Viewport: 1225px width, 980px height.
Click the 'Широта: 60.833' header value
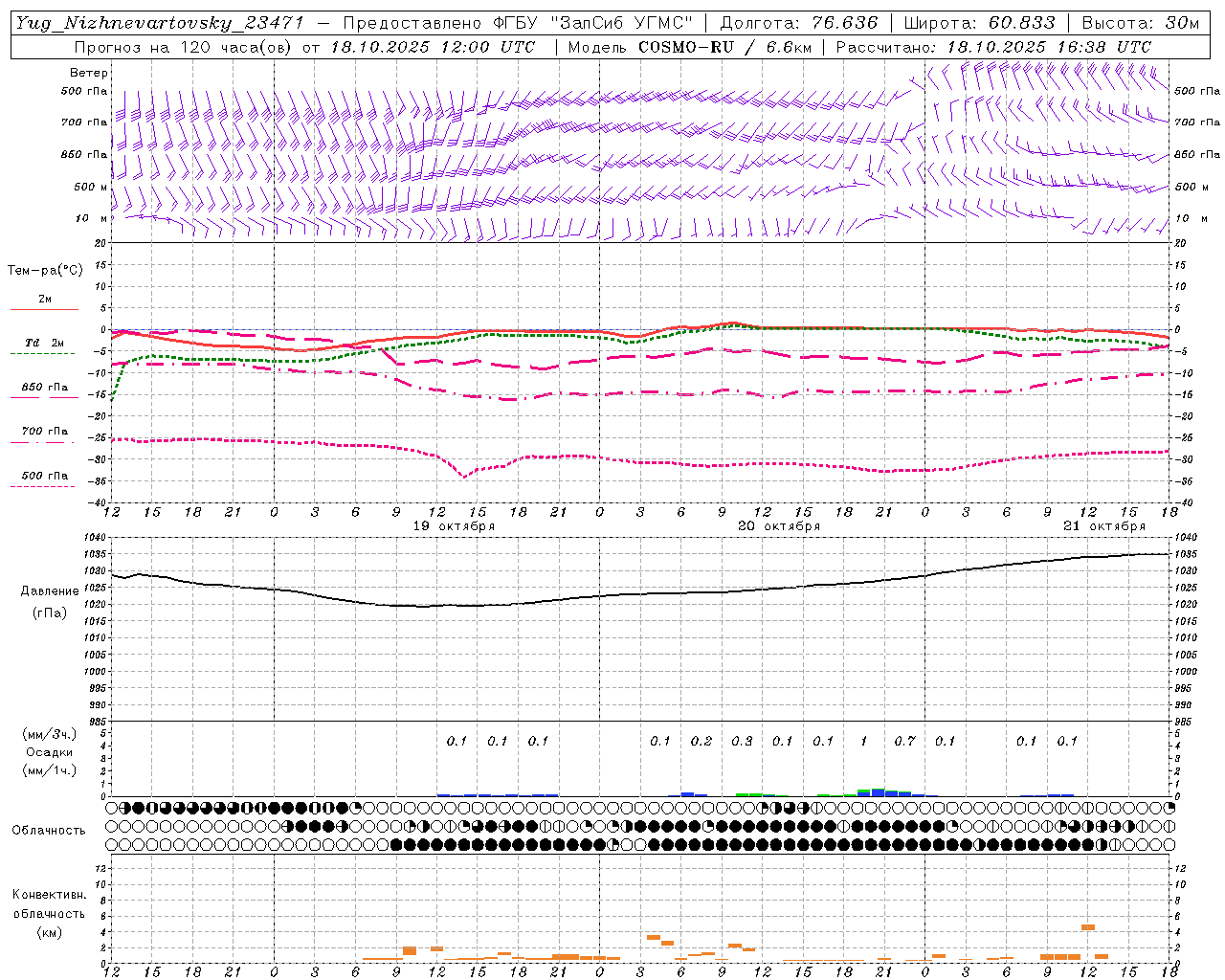coord(980,23)
